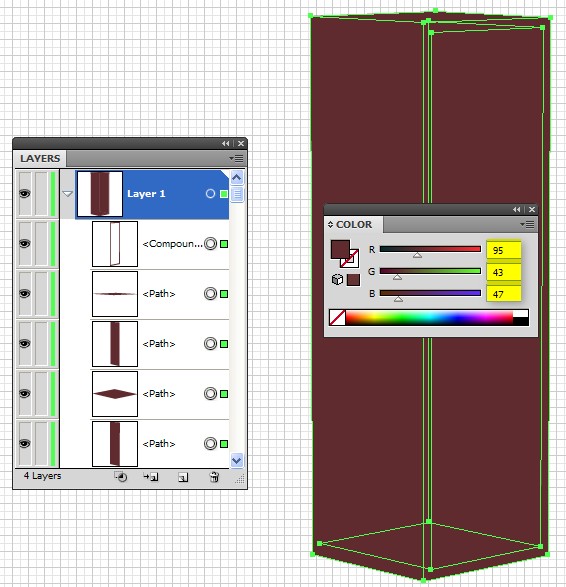Close the Layers panel
Viewport: 566px width, 587px height.
coord(241,143)
